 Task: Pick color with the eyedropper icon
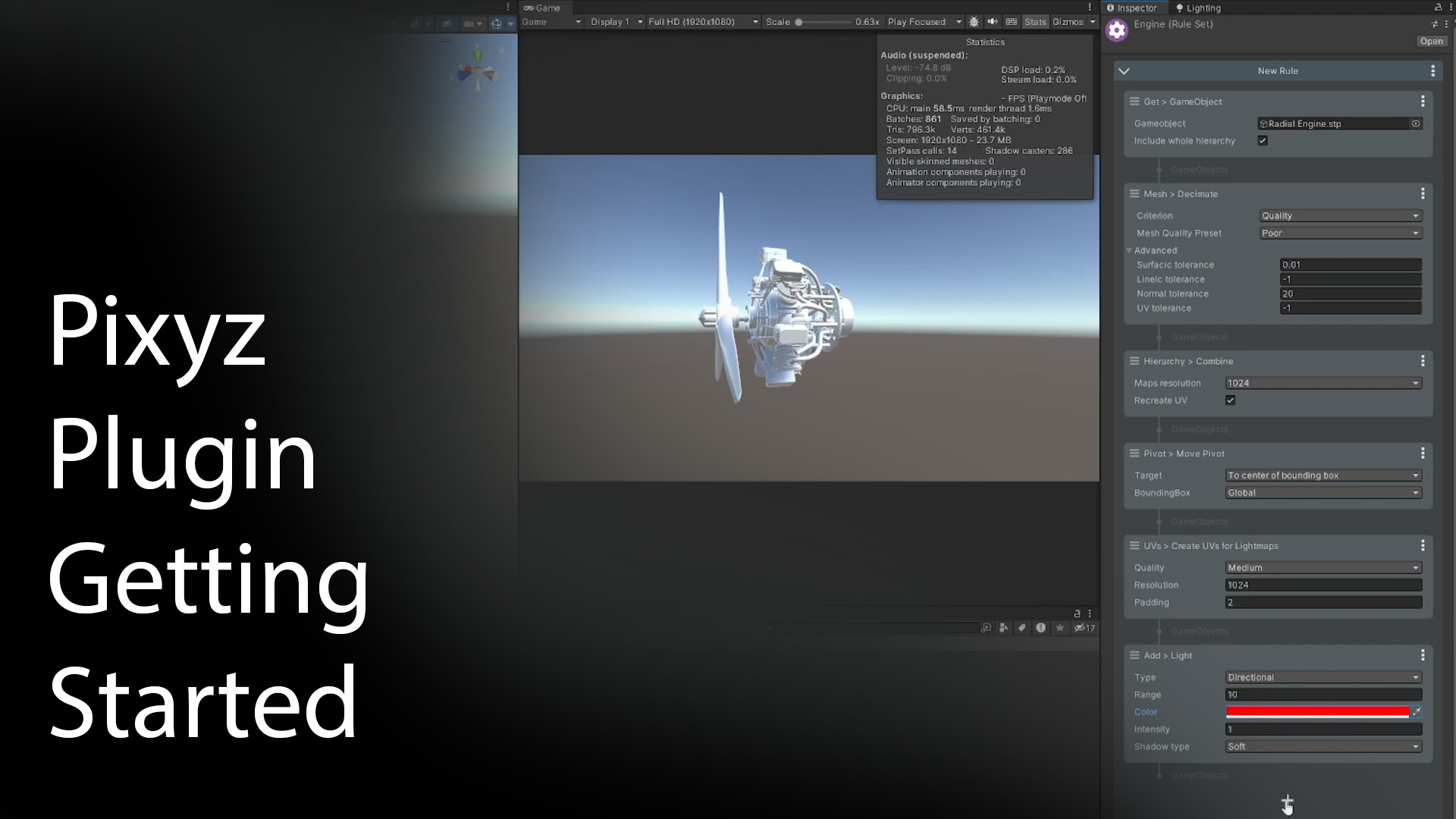[x=1416, y=712]
